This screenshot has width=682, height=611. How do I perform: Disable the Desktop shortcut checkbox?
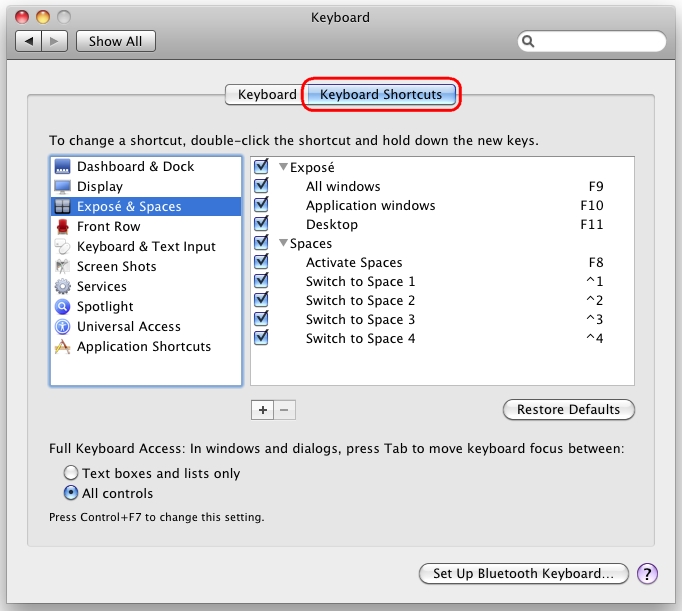click(261, 224)
